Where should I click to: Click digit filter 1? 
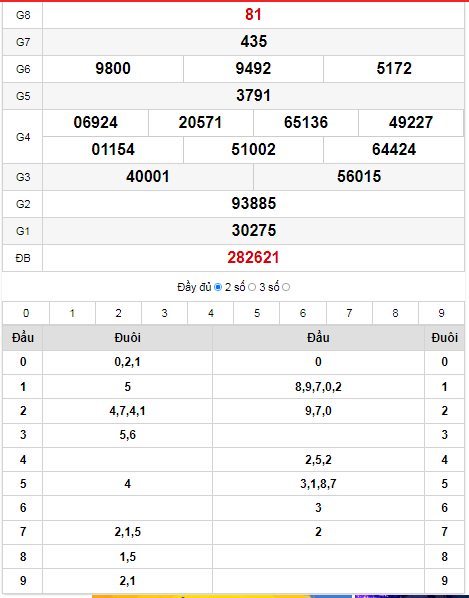tap(72, 313)
